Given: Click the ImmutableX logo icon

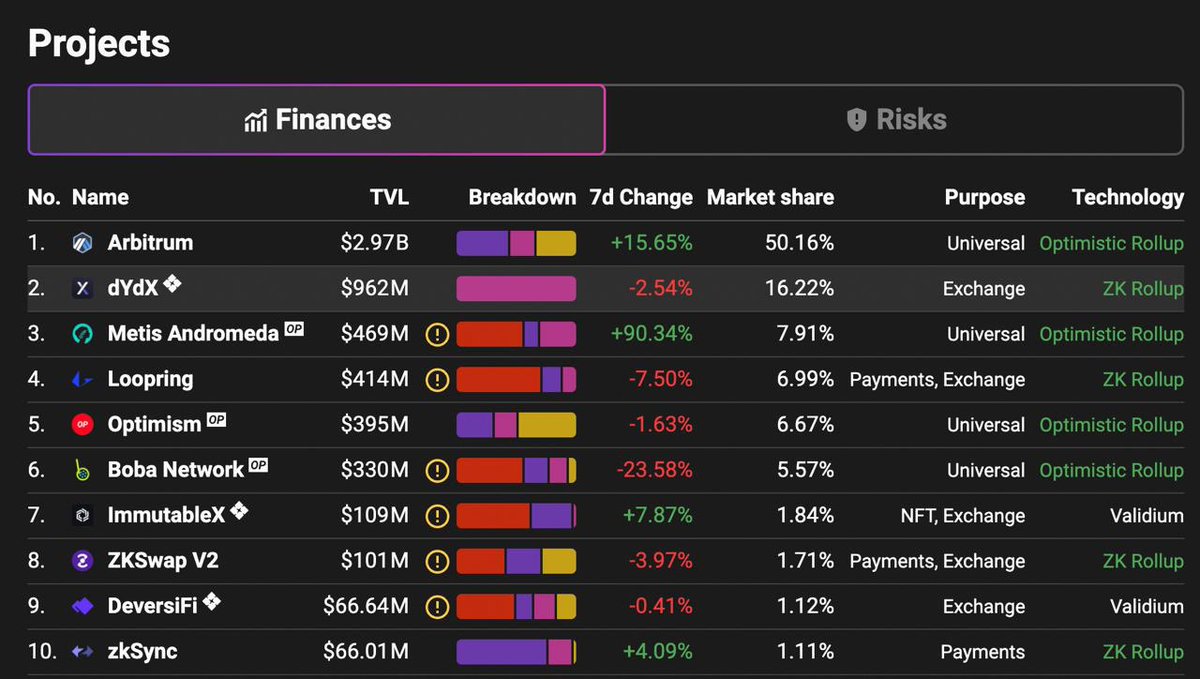Looking at the screenshot, I should [x=83, y=516].
